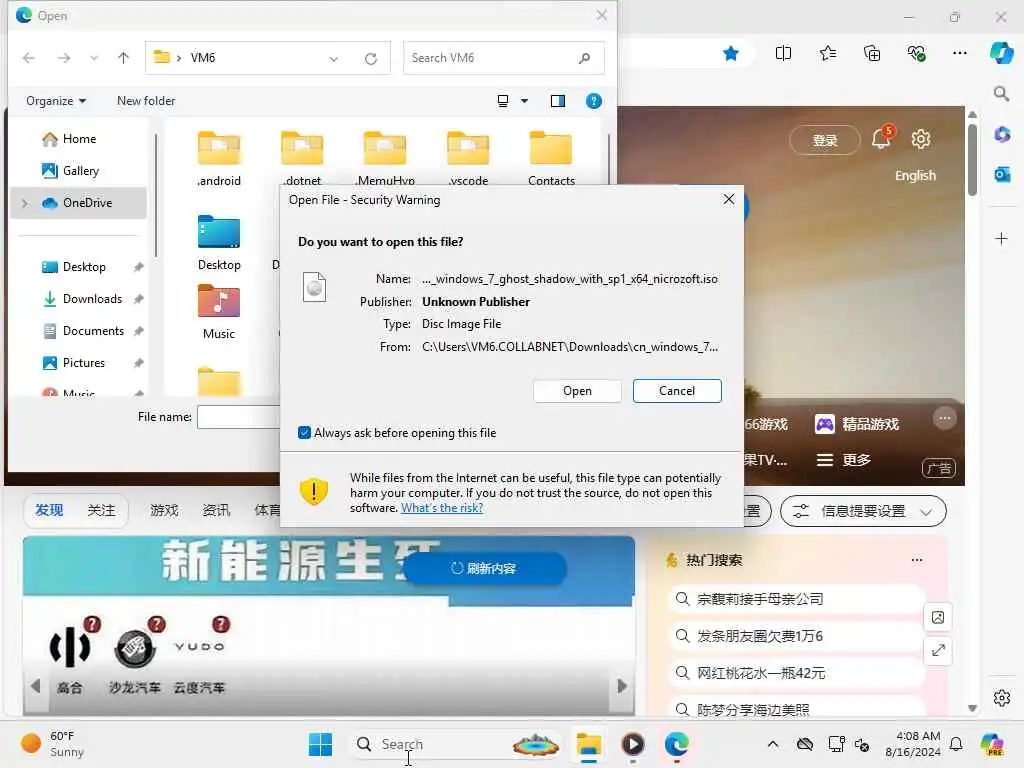Select Home in the navigation pane
The width and height of the screenshot is (1024, 768).
pyautogui.click(x=79, y=138)
